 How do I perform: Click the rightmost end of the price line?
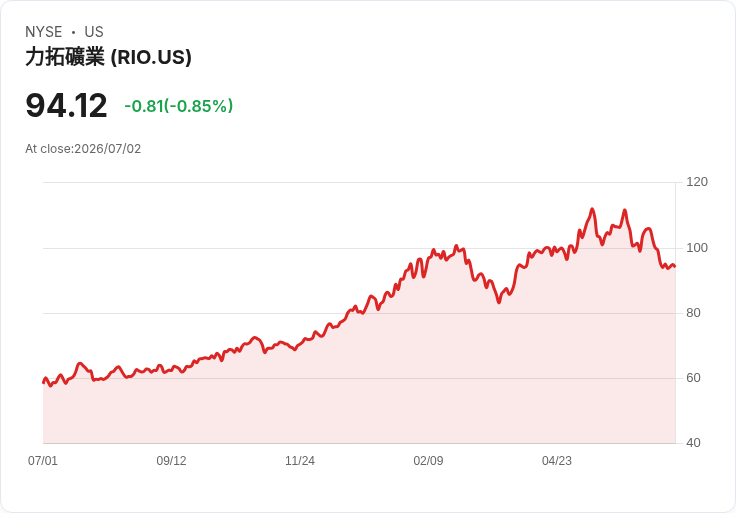[675, 266]
